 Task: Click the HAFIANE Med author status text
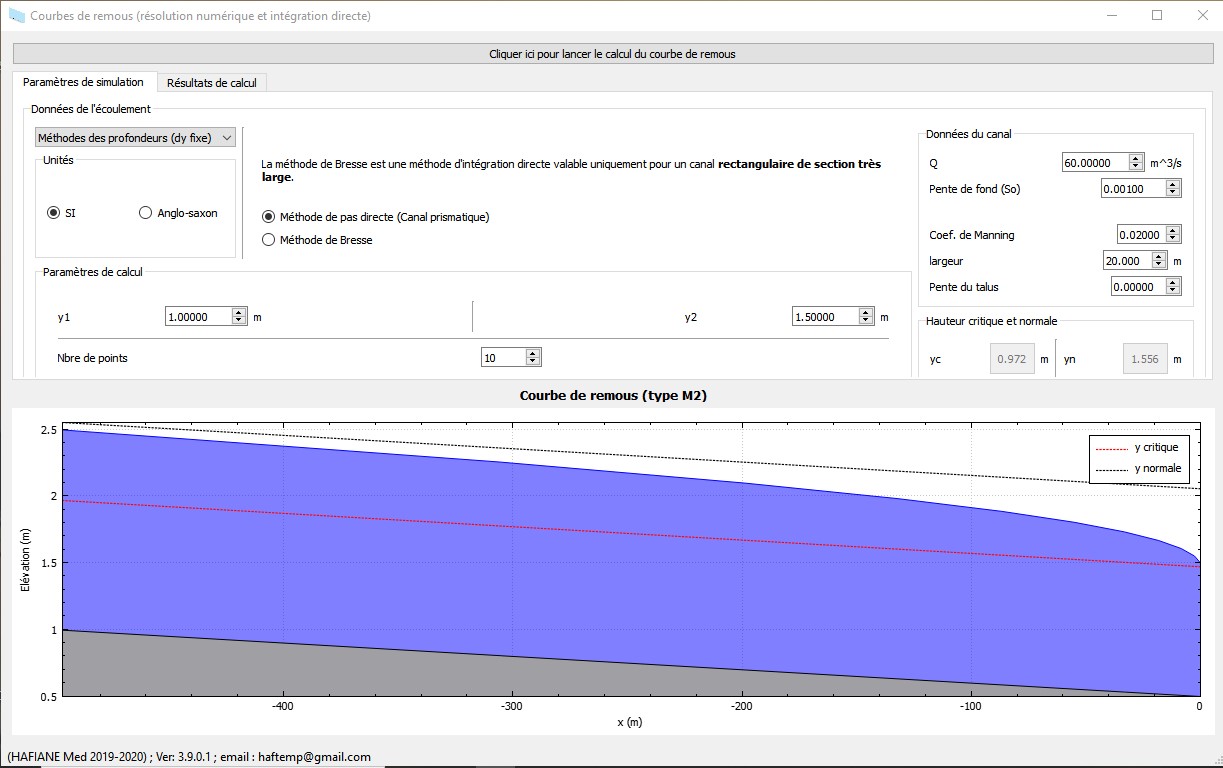[x=188, y=757]
